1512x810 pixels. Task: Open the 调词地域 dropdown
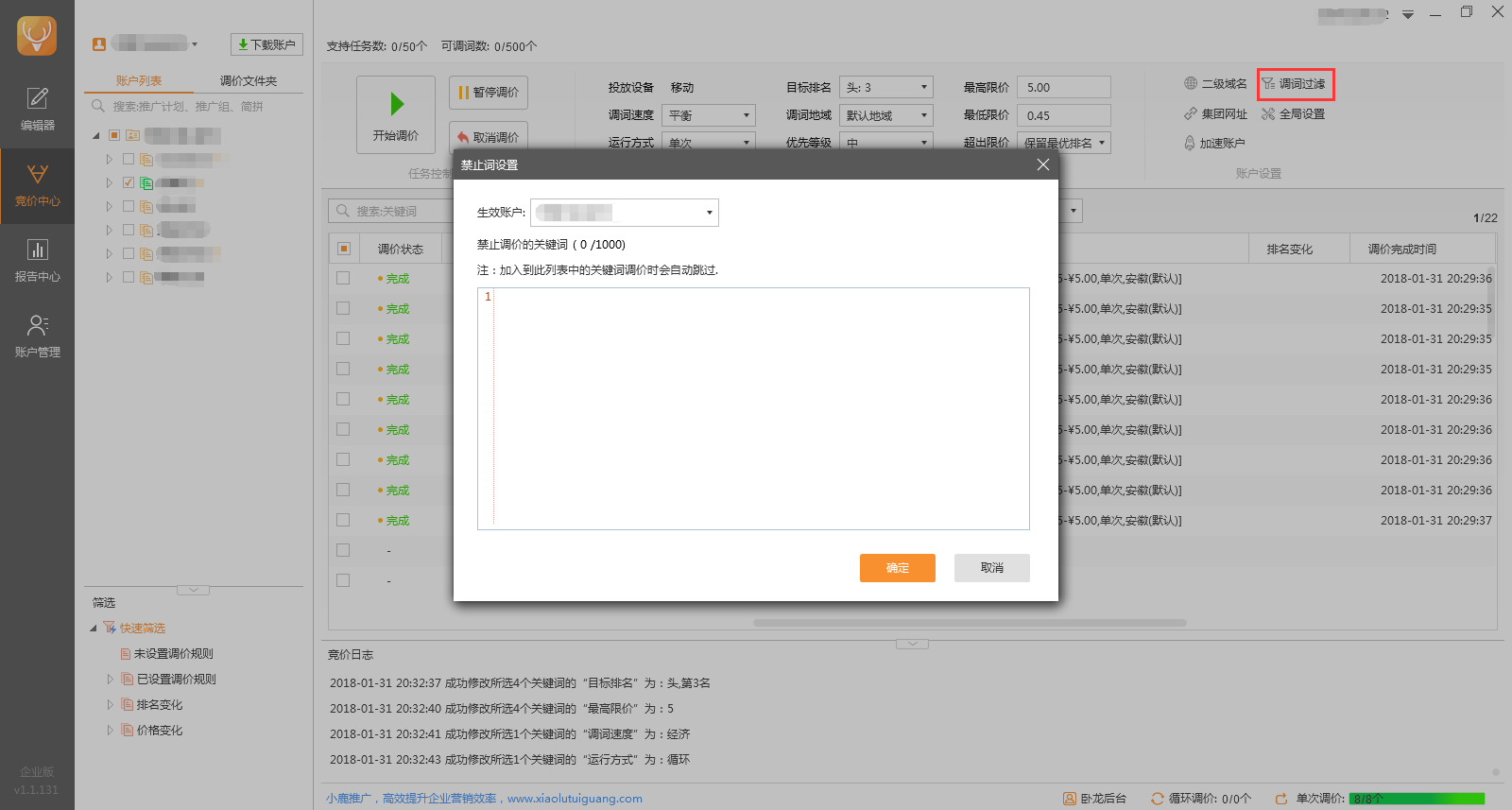[x=886, y=115]
